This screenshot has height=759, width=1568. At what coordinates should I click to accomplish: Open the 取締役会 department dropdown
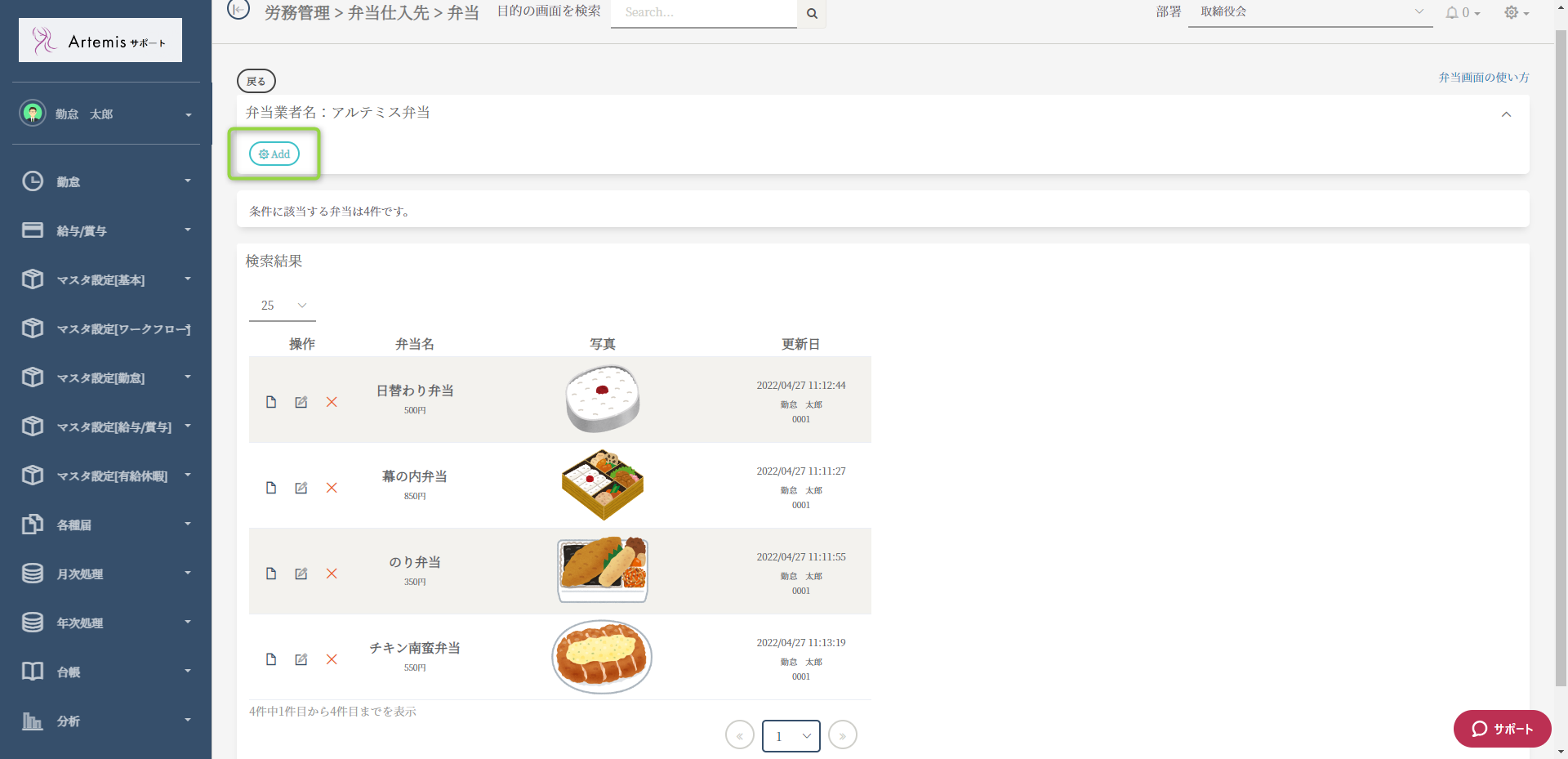point(1310,12)
